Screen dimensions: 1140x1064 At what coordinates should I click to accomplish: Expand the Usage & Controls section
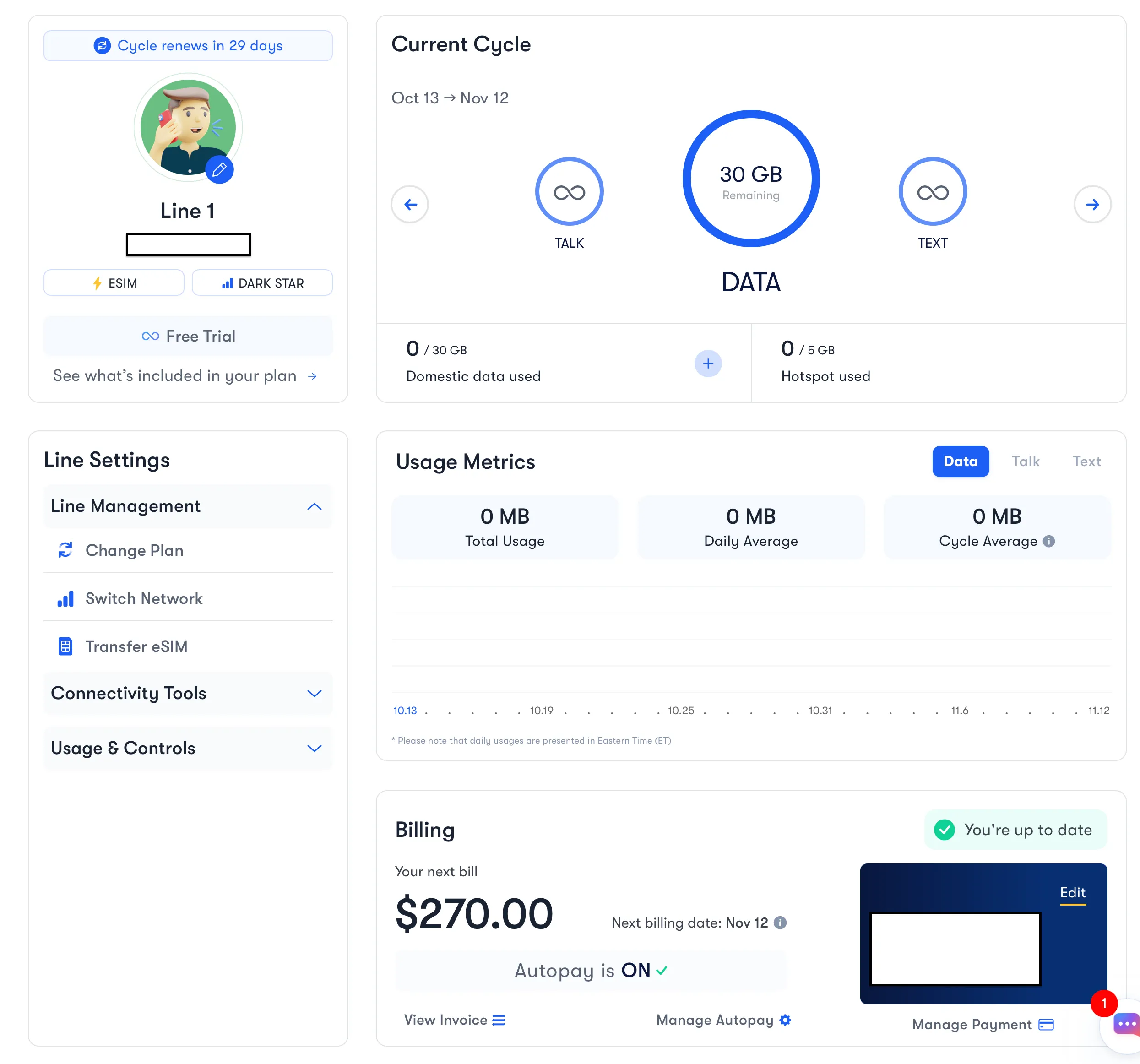point(314,748)
